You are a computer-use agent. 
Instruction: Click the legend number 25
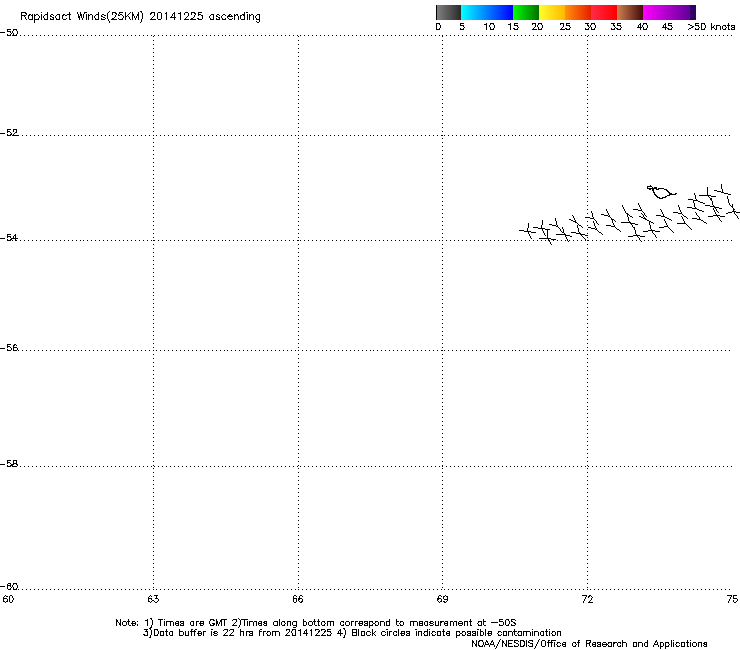click(x=565, y=27)
